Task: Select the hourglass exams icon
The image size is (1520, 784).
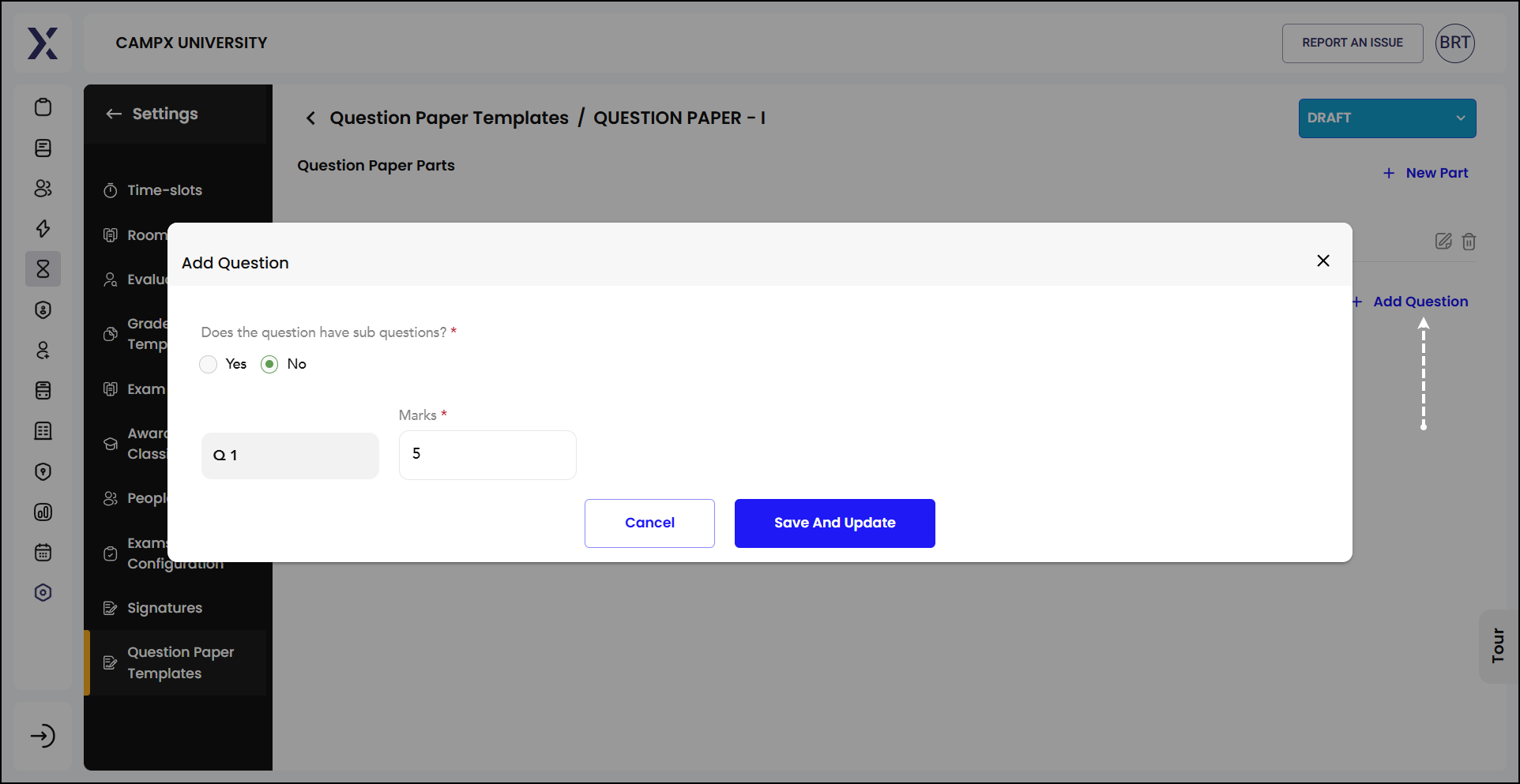Action: coord(43,269)
